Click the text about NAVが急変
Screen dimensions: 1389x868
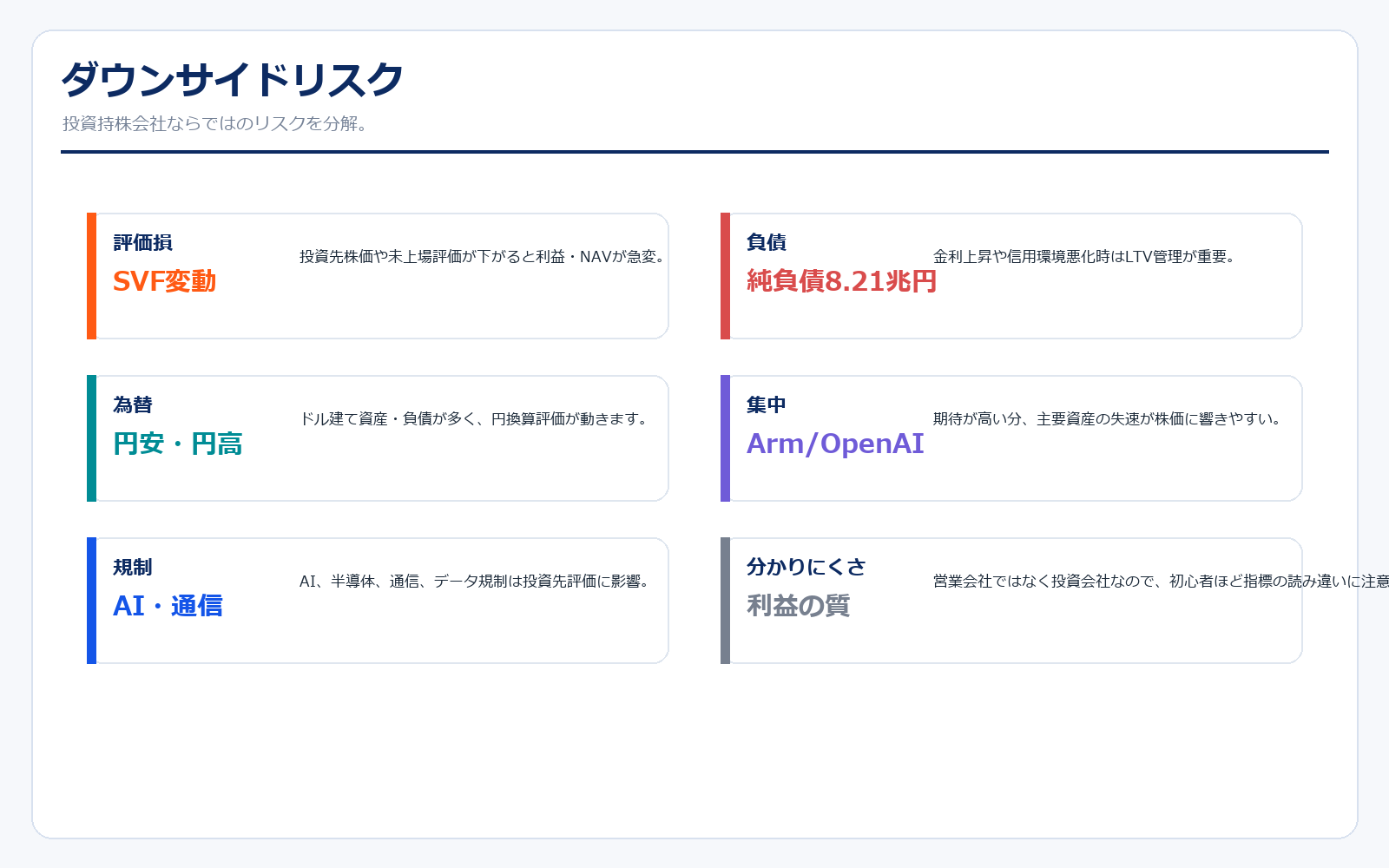click(x=483, y=256)
